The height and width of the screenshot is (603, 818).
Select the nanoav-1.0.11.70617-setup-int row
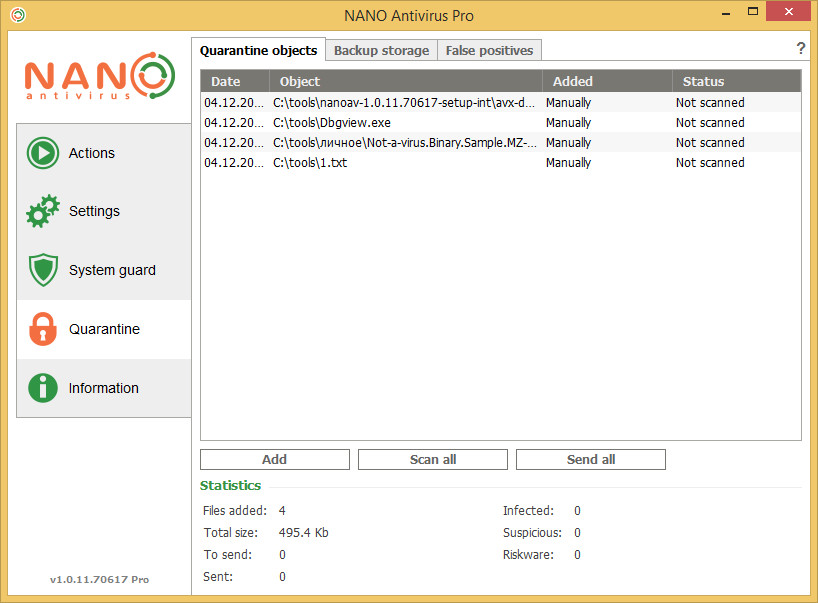coord(501,103)
